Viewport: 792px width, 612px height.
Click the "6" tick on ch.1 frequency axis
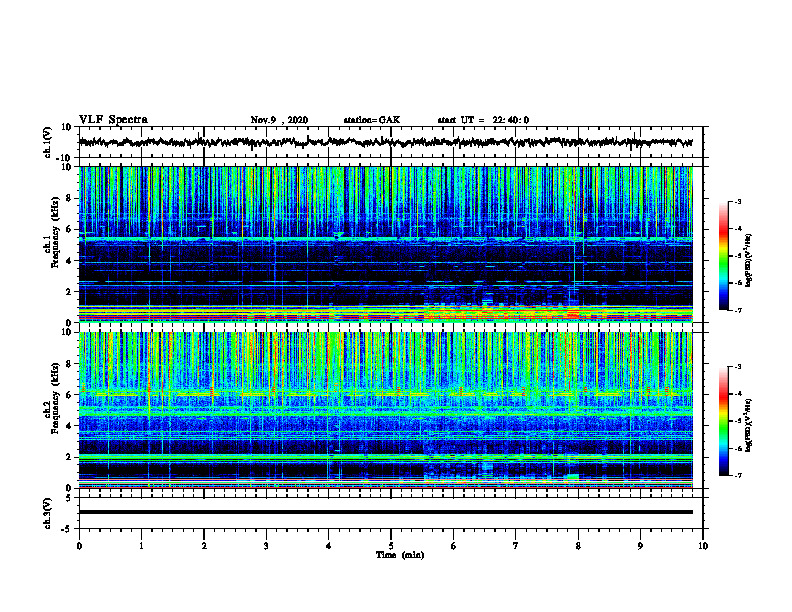tap(69, 229)
